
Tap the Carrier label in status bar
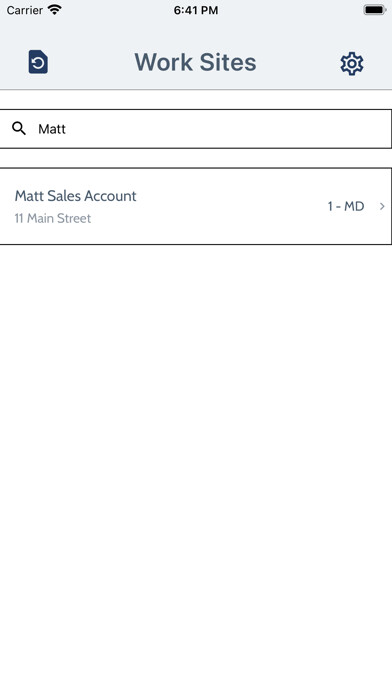pyautogui.click(x=24, y=10)
